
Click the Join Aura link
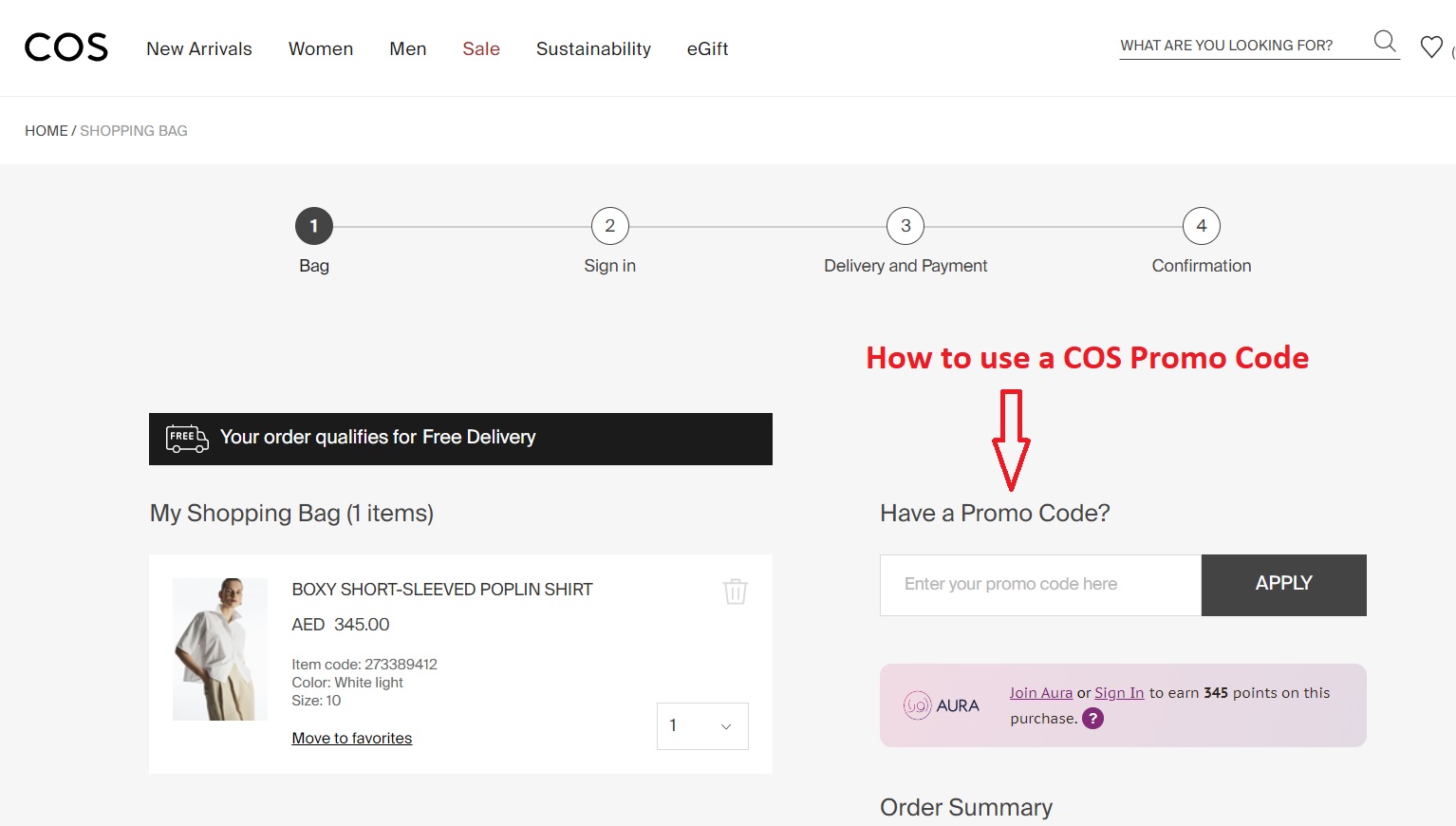pos(1040,692)
